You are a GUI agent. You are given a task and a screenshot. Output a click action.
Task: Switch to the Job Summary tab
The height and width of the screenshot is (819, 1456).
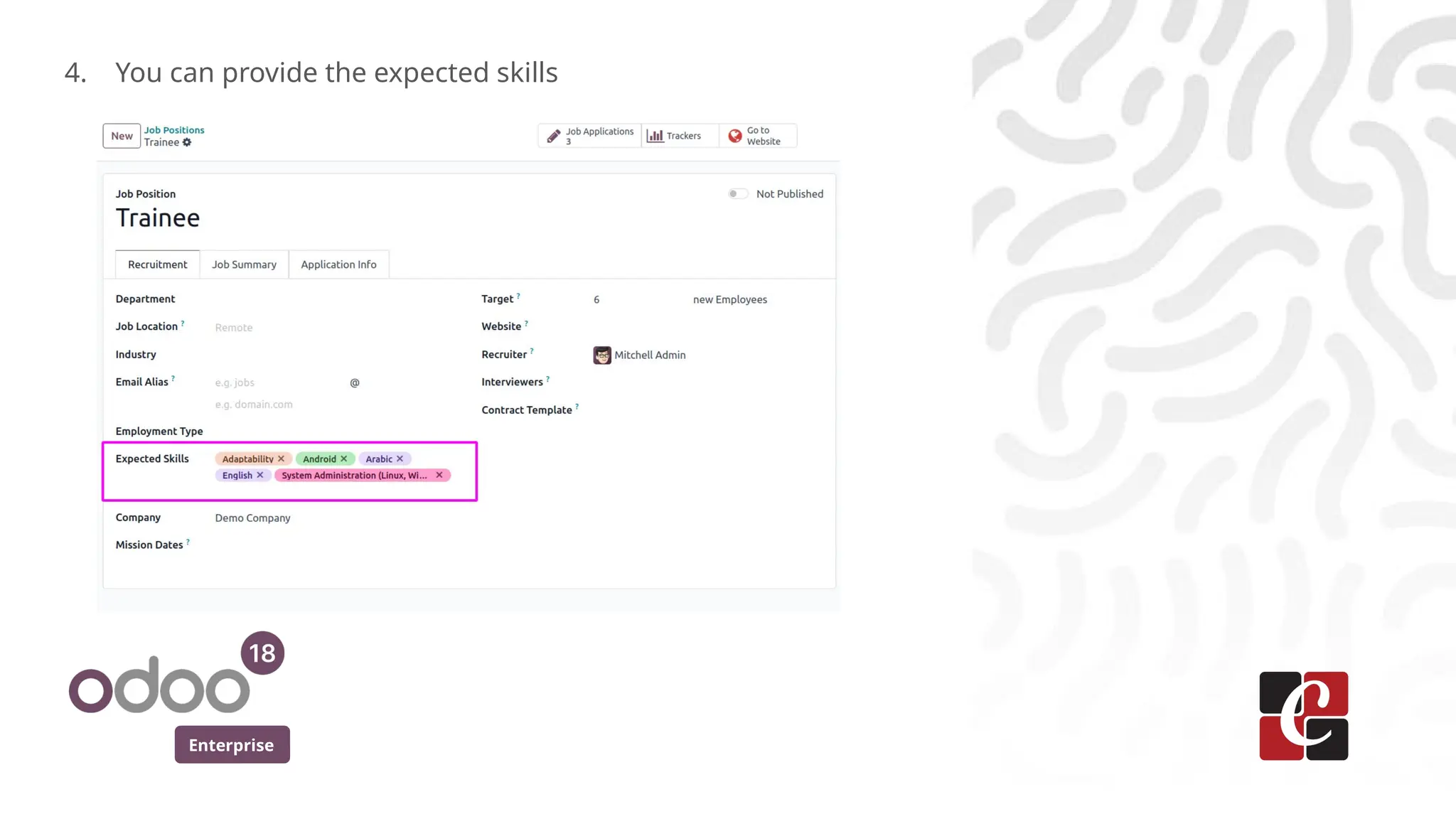coord(244,264)
